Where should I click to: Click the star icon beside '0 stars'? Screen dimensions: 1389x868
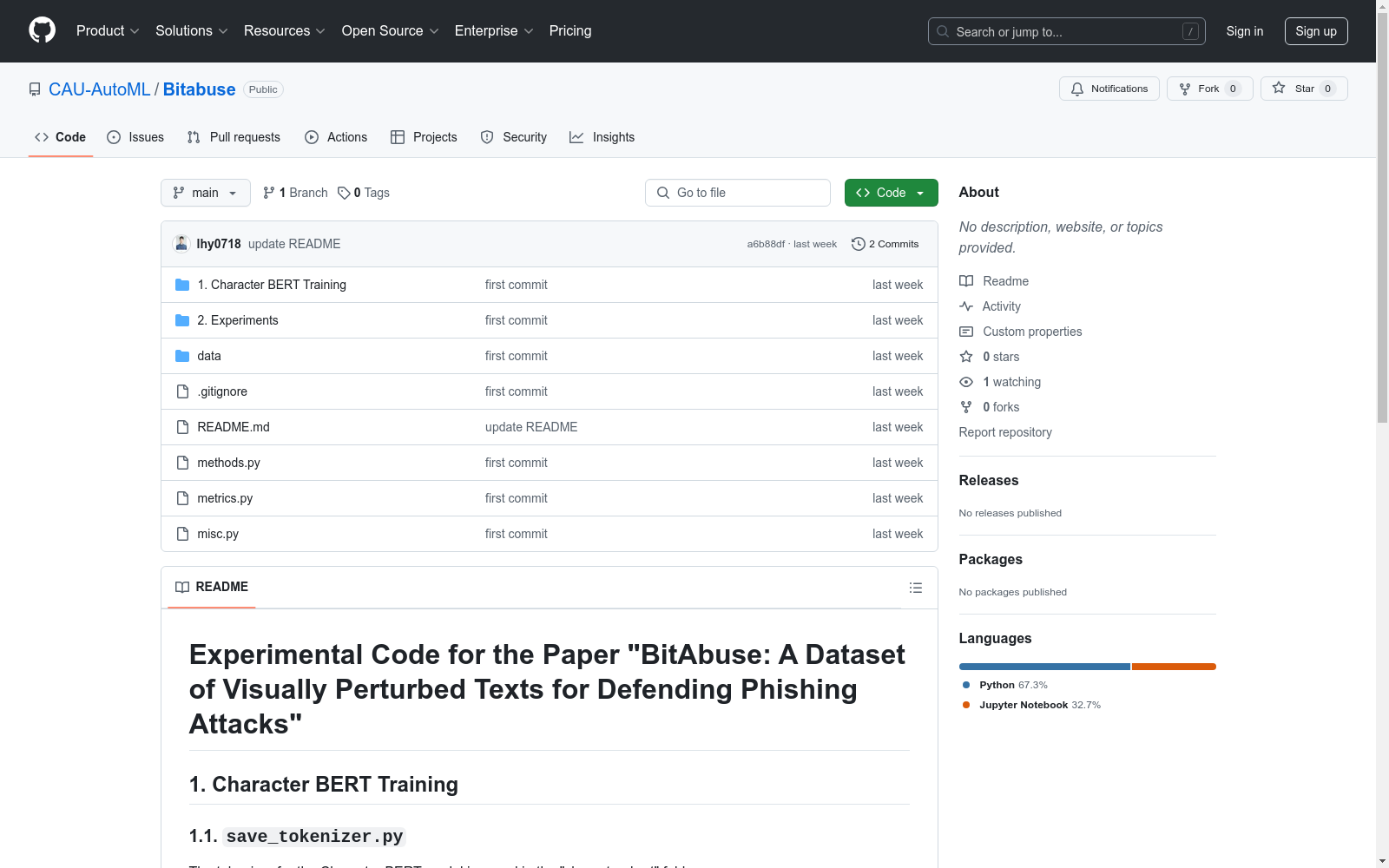(966, 357)
